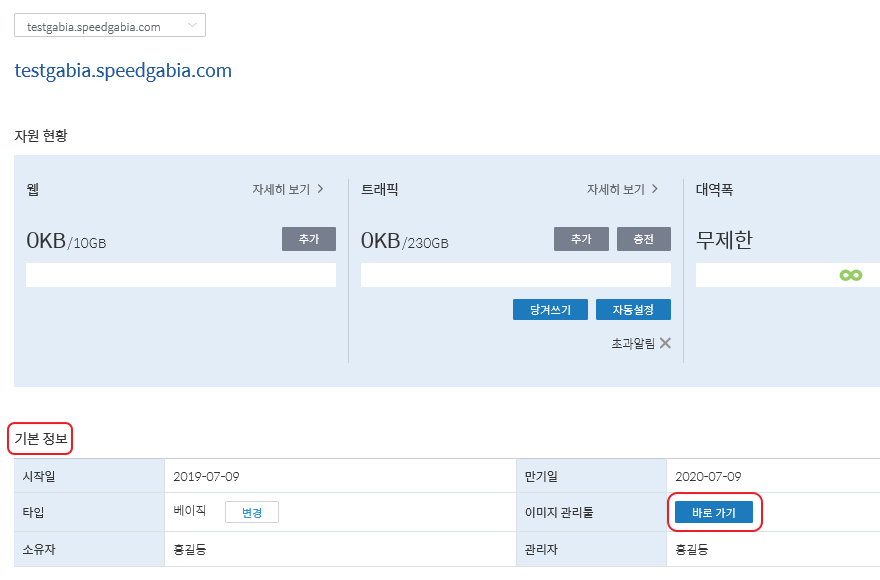
Task: Change hosting type with 변경 button
Action: click(252, 512)
